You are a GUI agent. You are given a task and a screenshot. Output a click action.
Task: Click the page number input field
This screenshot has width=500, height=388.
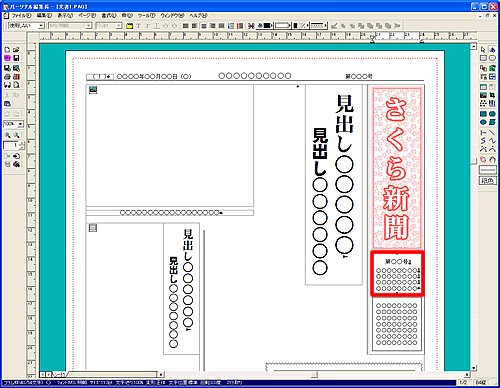(x=11, y=145)
